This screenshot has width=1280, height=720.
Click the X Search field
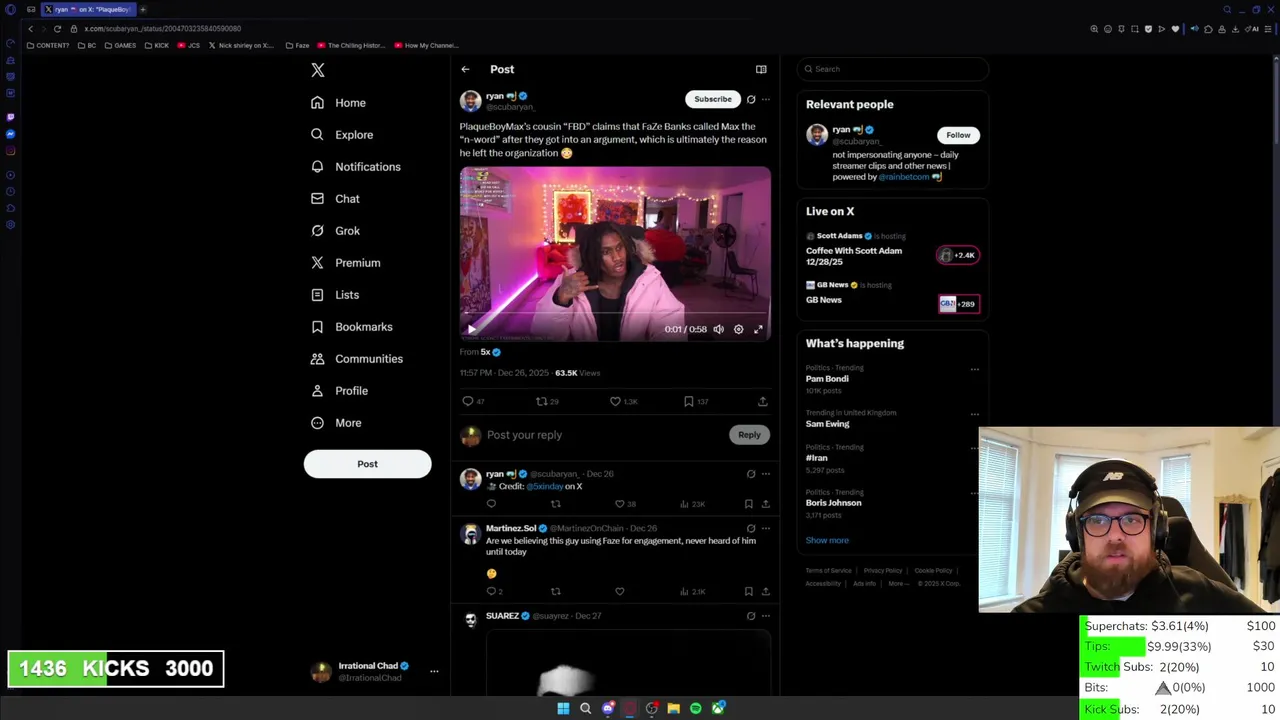(893, 69)
